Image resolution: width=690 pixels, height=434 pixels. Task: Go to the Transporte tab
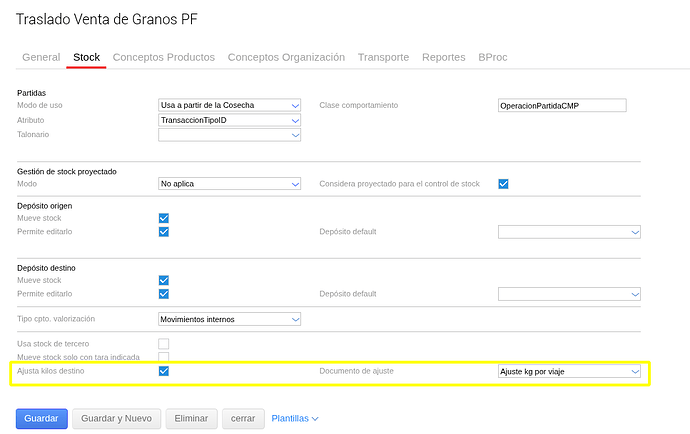[x=383, y=57]
